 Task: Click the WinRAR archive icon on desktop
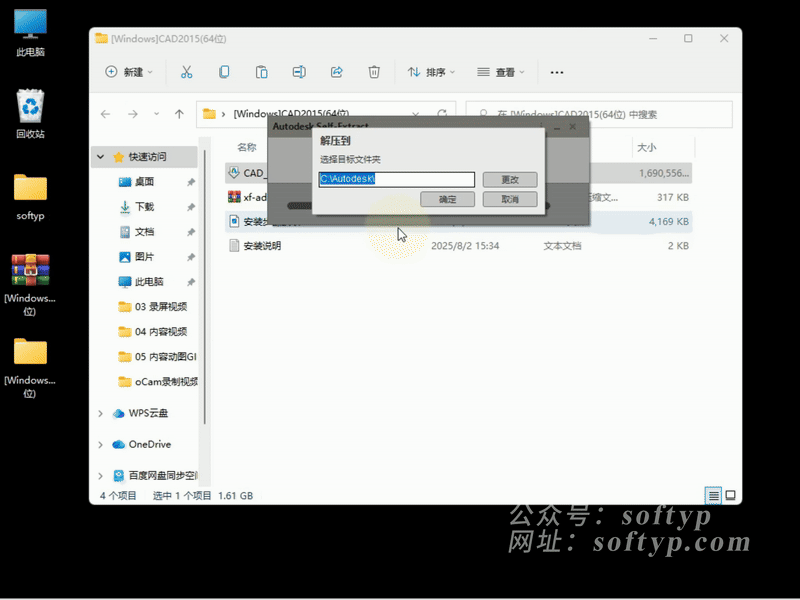(30, 285)
